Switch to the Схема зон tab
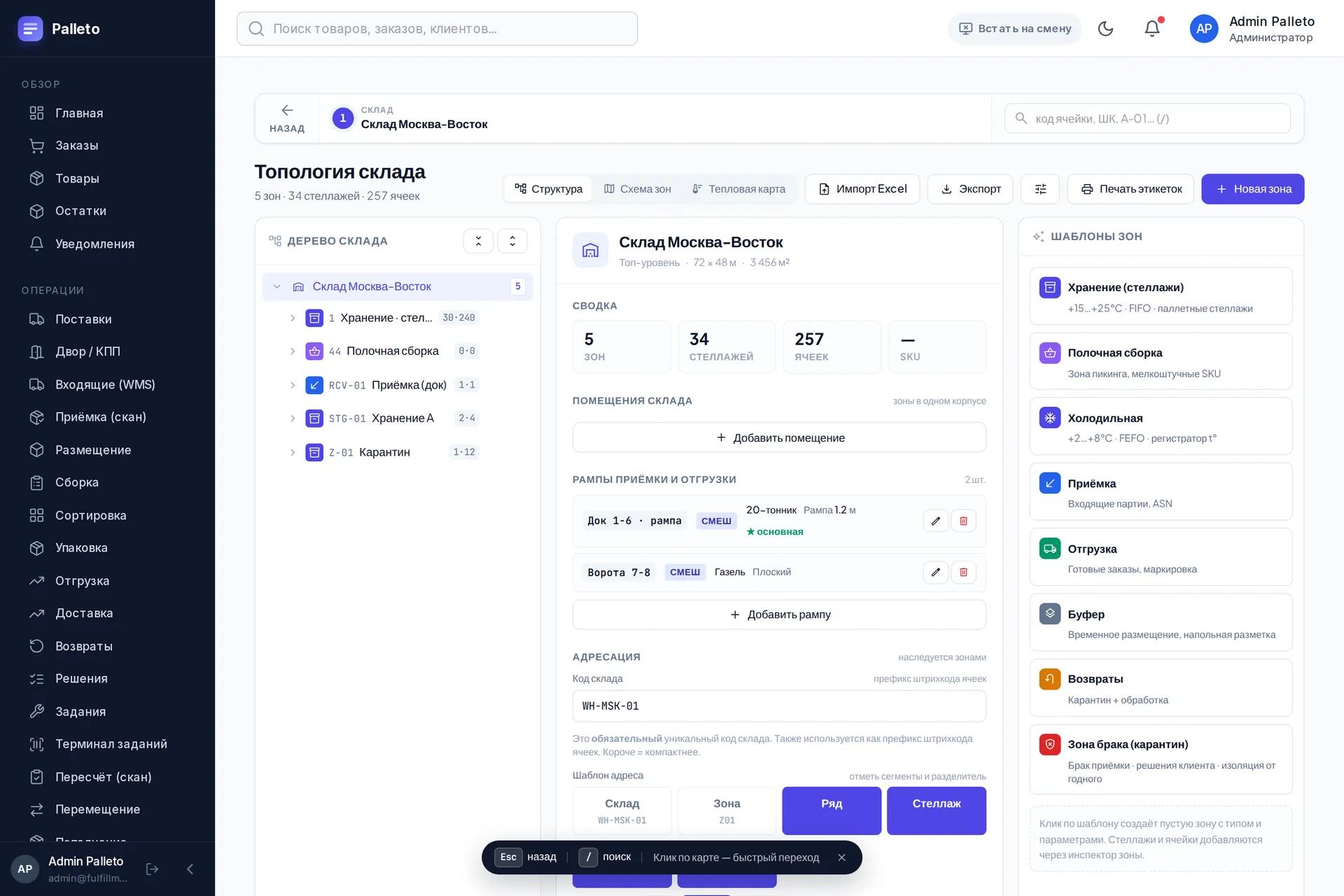The image size is (1344, 896). (x=638, y=189)
